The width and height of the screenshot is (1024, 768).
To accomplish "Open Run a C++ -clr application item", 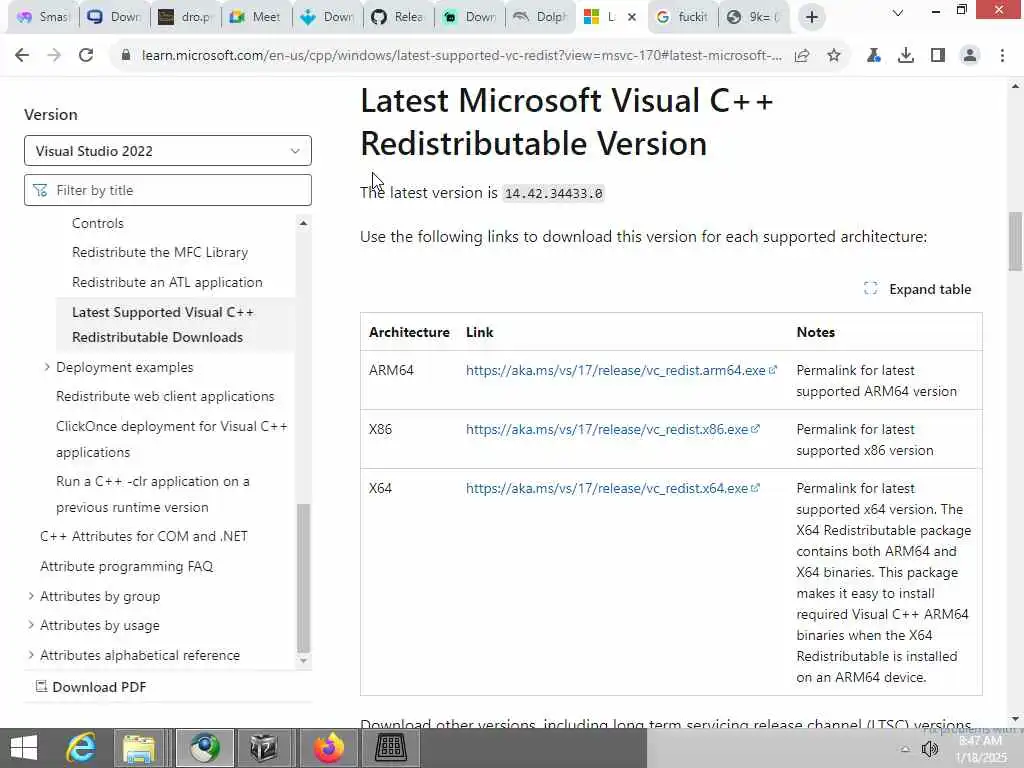I will pos(153,494).
